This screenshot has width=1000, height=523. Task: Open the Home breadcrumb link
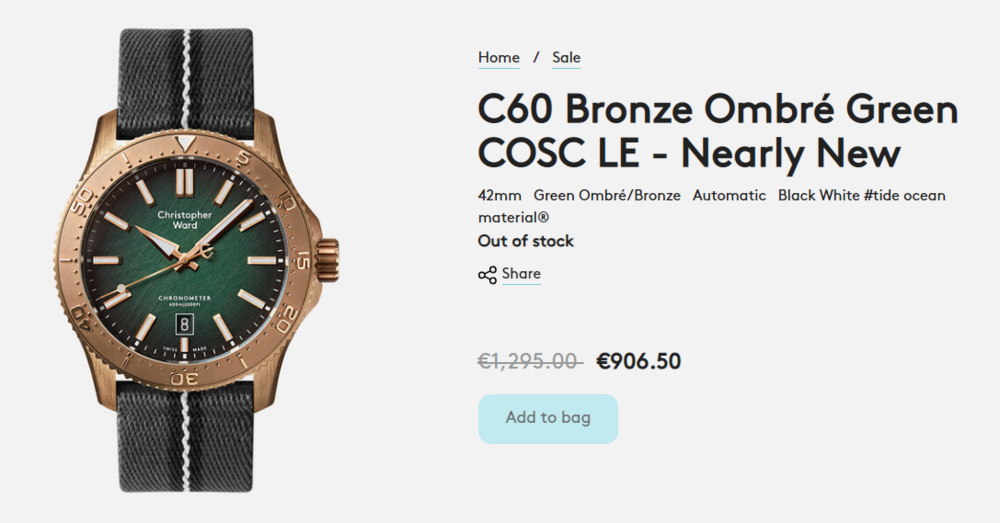tap(498, 58)
